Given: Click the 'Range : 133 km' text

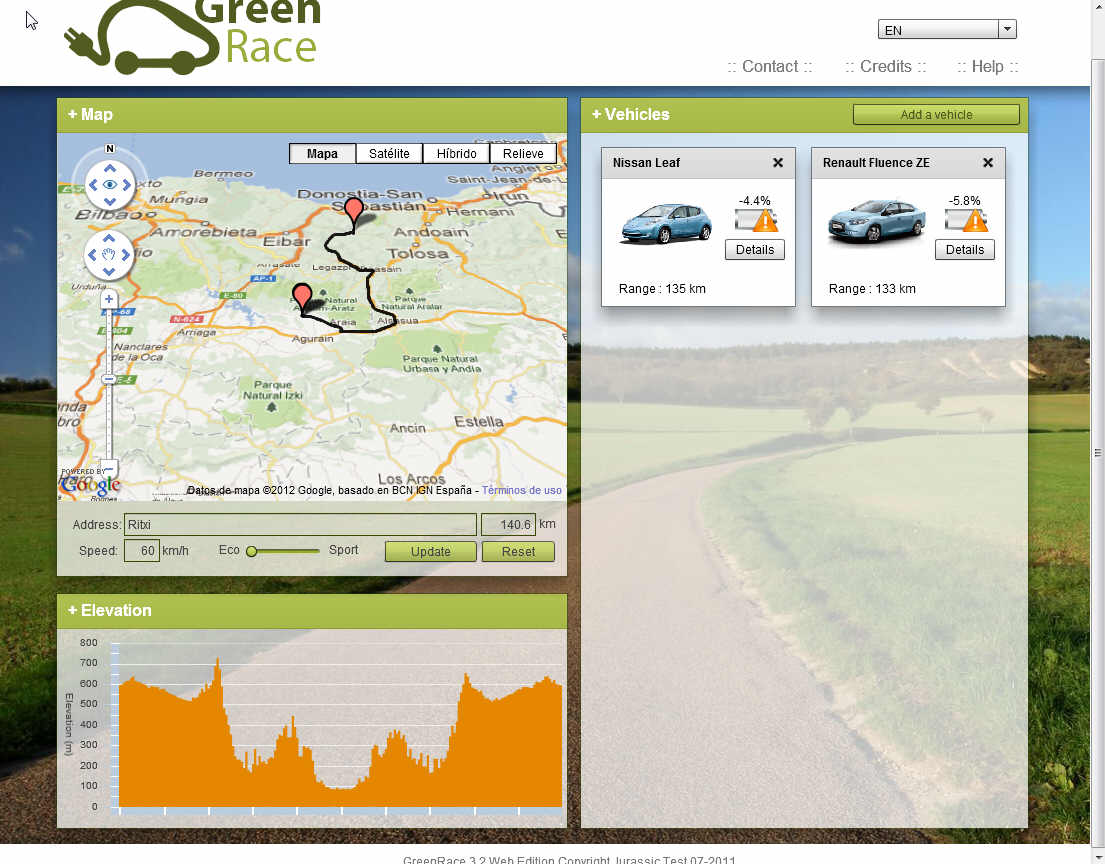Looking at the screenshot, I should 872,289.
